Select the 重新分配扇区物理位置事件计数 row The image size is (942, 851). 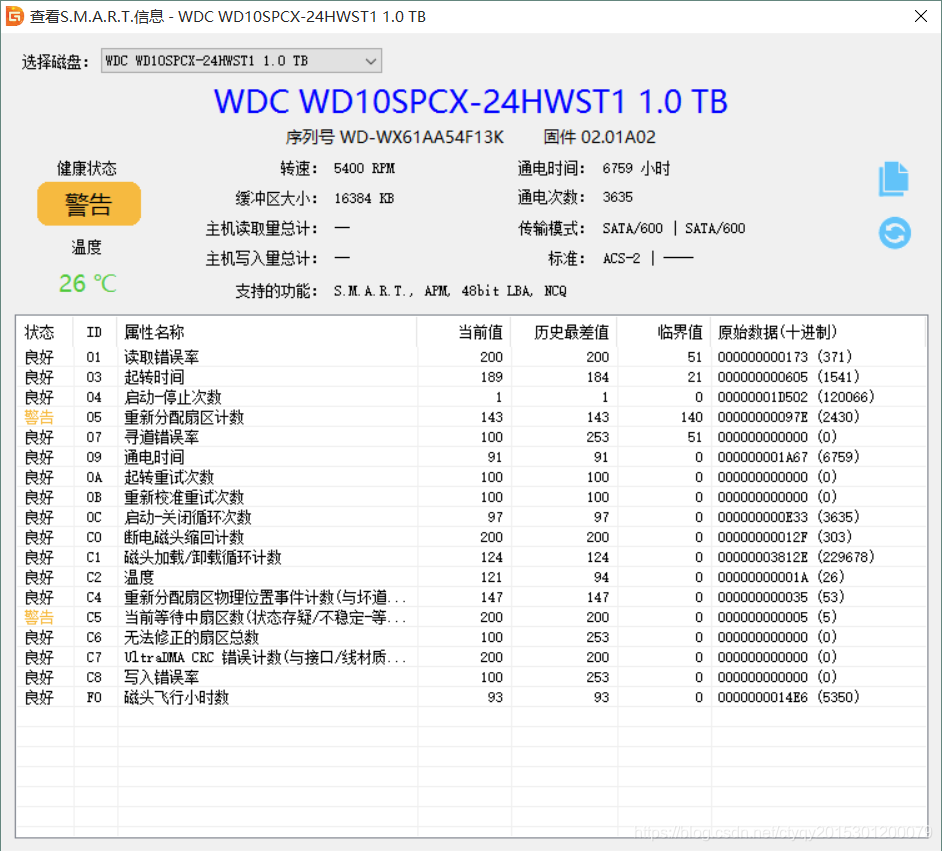click(471, 597)
